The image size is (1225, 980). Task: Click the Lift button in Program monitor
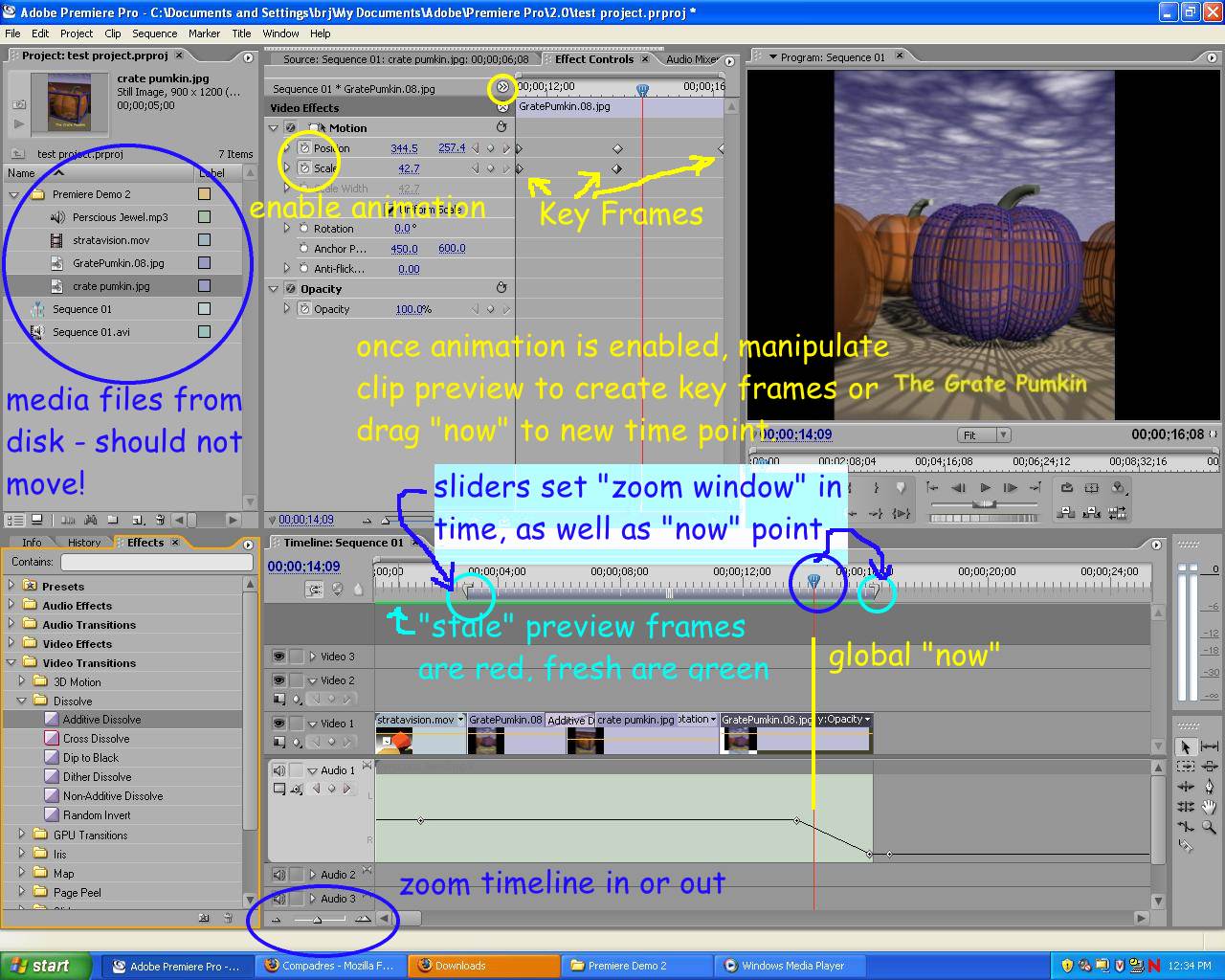pyautogui.click(x=1067, y=514)
